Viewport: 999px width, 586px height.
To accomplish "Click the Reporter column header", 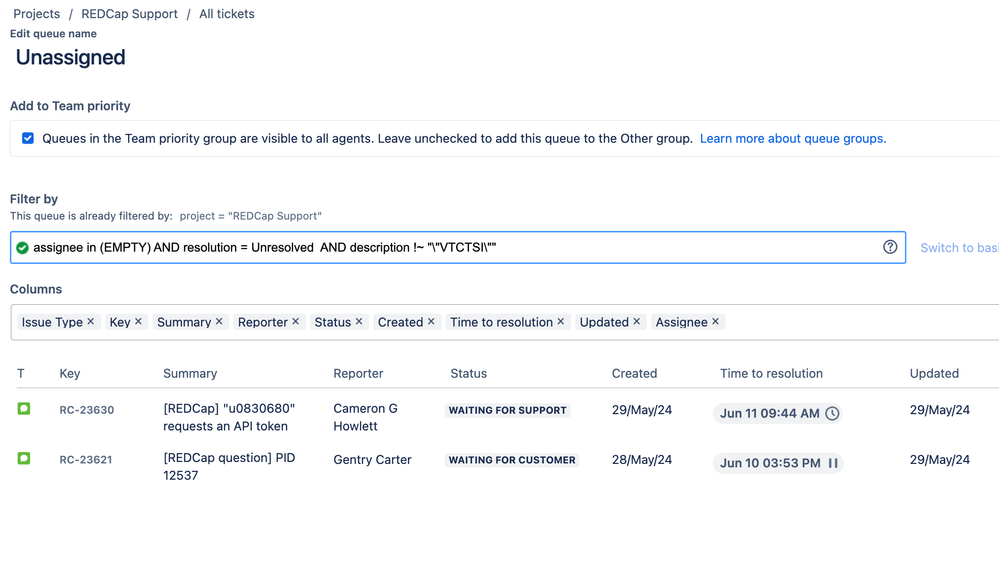I will 358,373.
